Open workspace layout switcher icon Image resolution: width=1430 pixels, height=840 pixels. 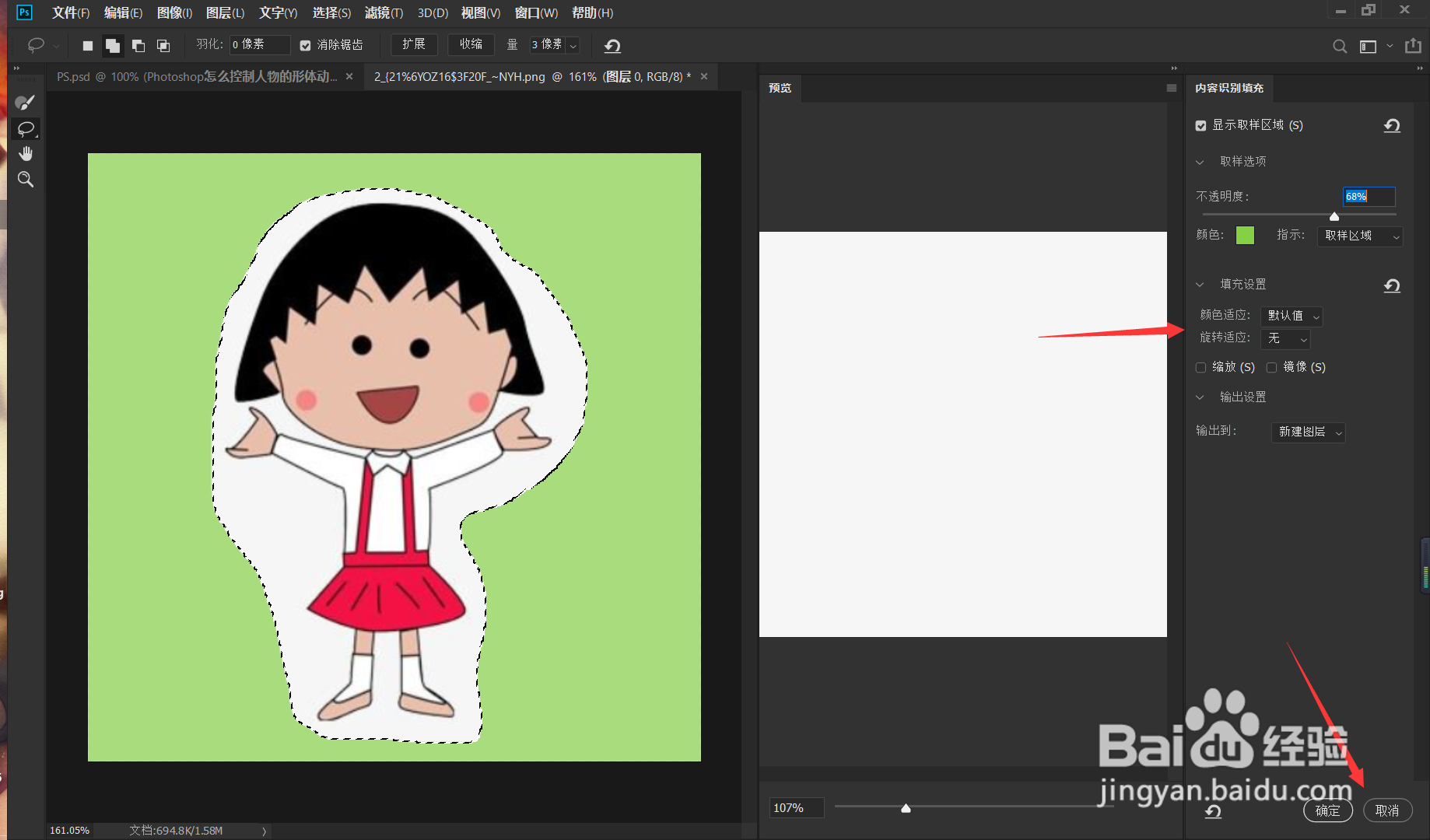(1368, 47)
